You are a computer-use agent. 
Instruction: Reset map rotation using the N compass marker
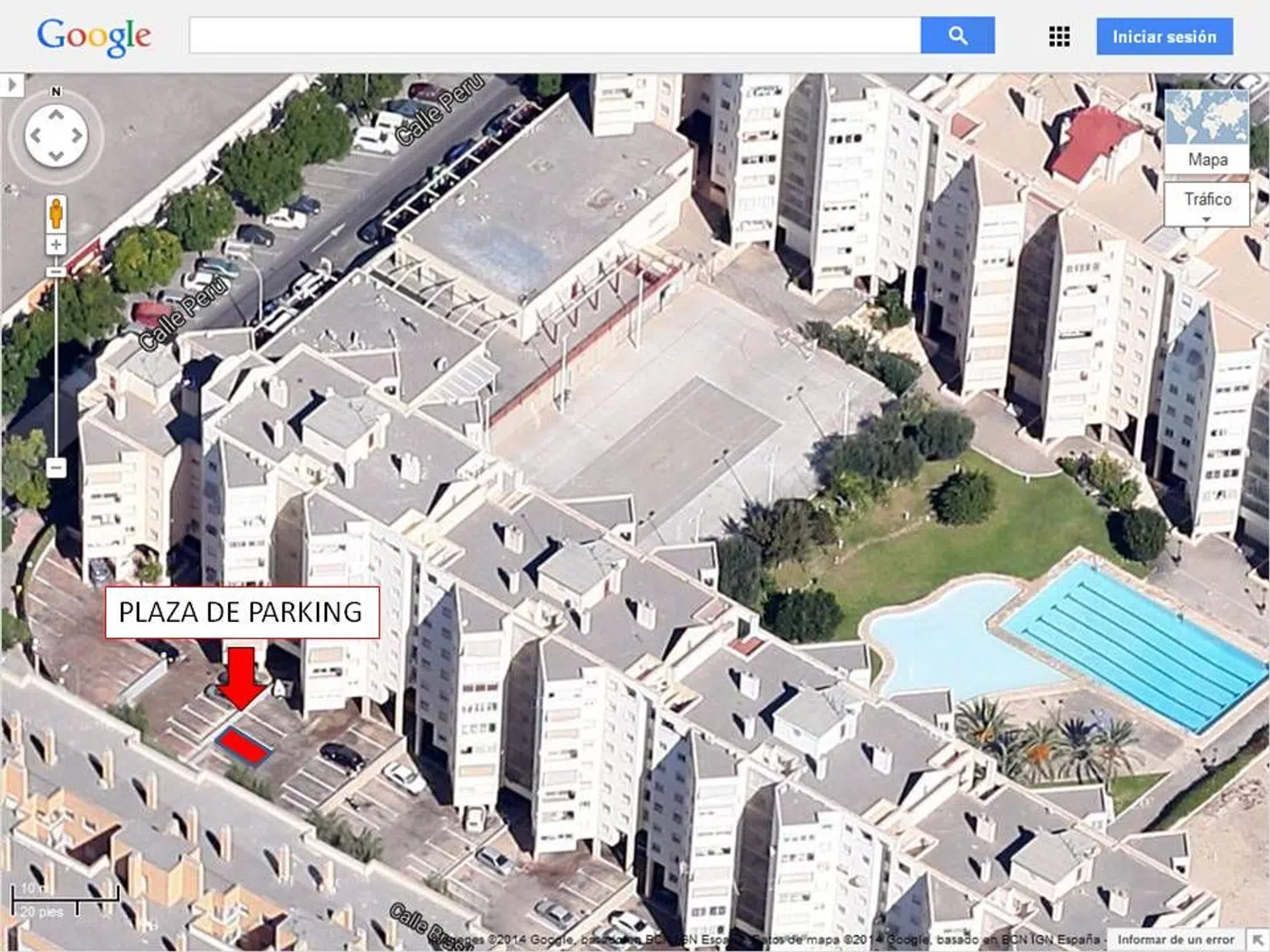click(56, 91)
